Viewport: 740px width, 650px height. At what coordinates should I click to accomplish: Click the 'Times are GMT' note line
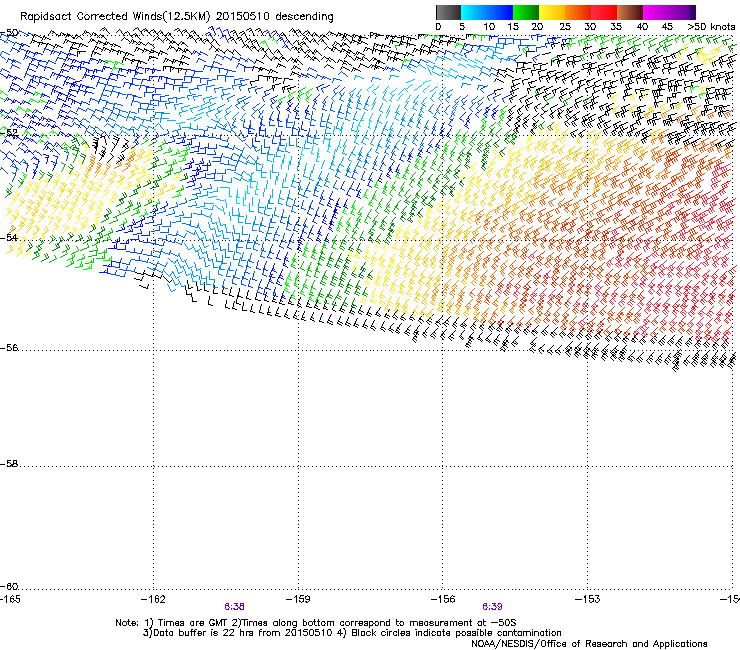[316, 623]
